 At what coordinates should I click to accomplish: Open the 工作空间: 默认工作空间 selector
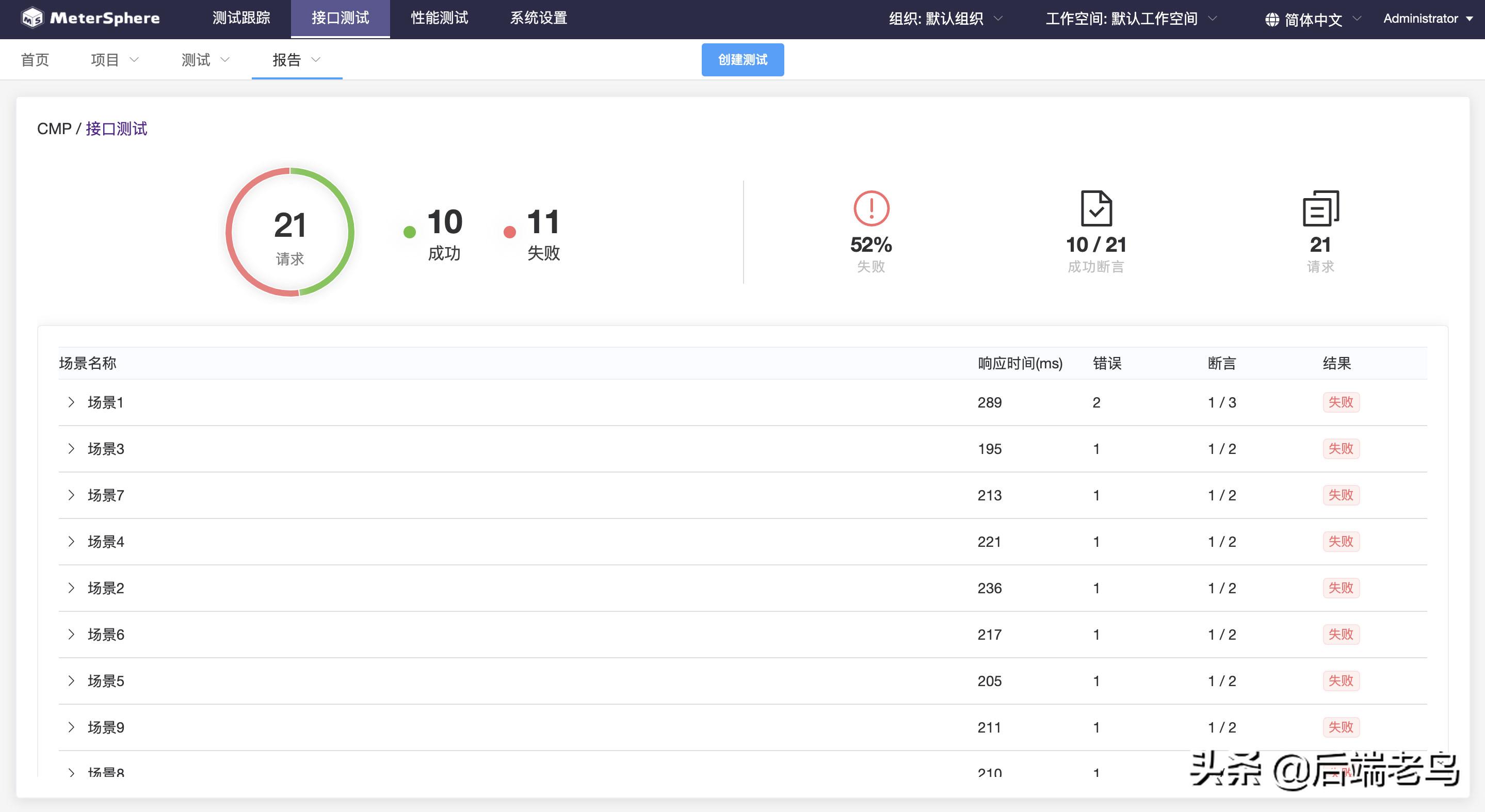(x=1131, y=19)
